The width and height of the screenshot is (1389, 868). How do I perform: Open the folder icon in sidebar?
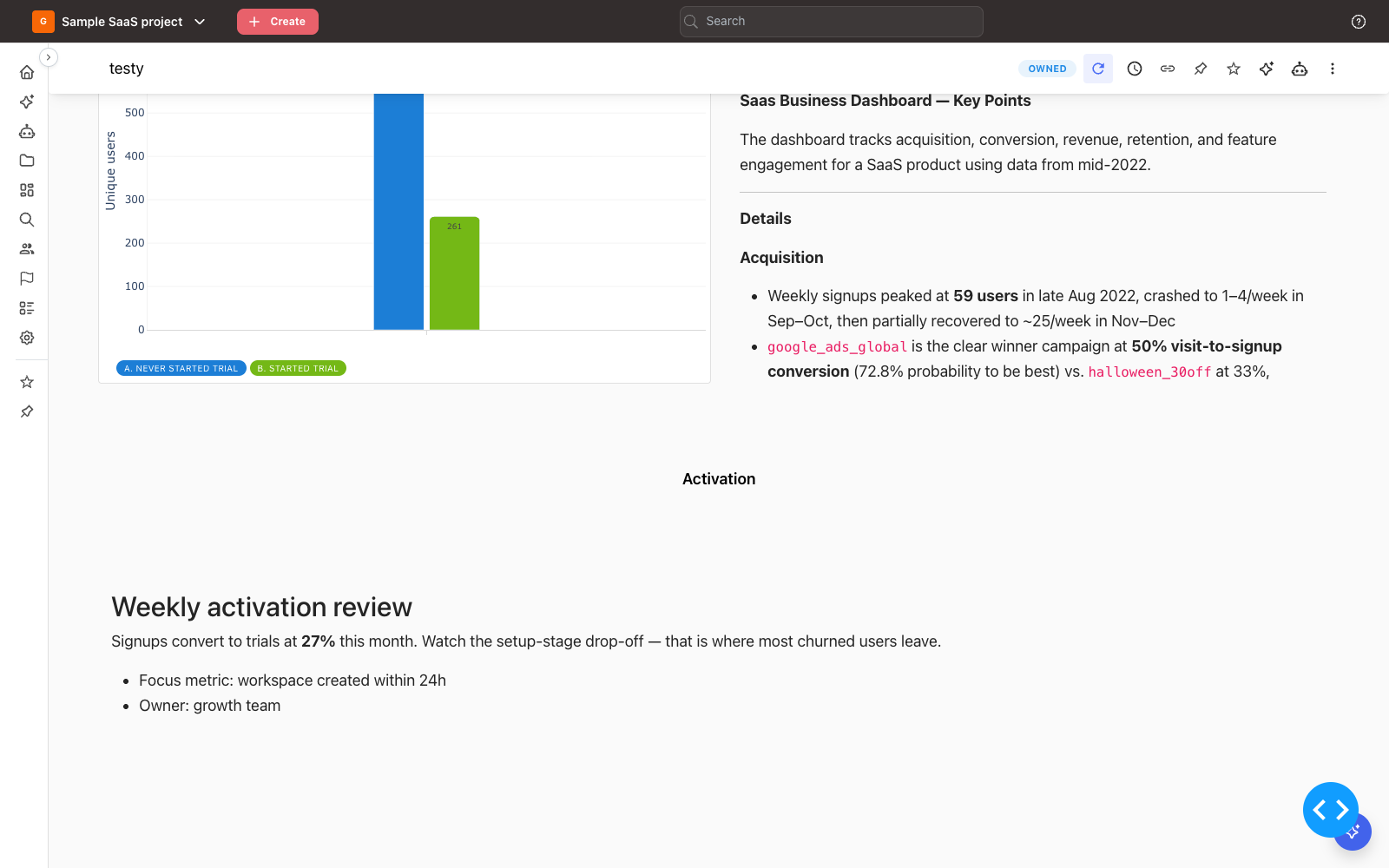[x=27, y=161]
